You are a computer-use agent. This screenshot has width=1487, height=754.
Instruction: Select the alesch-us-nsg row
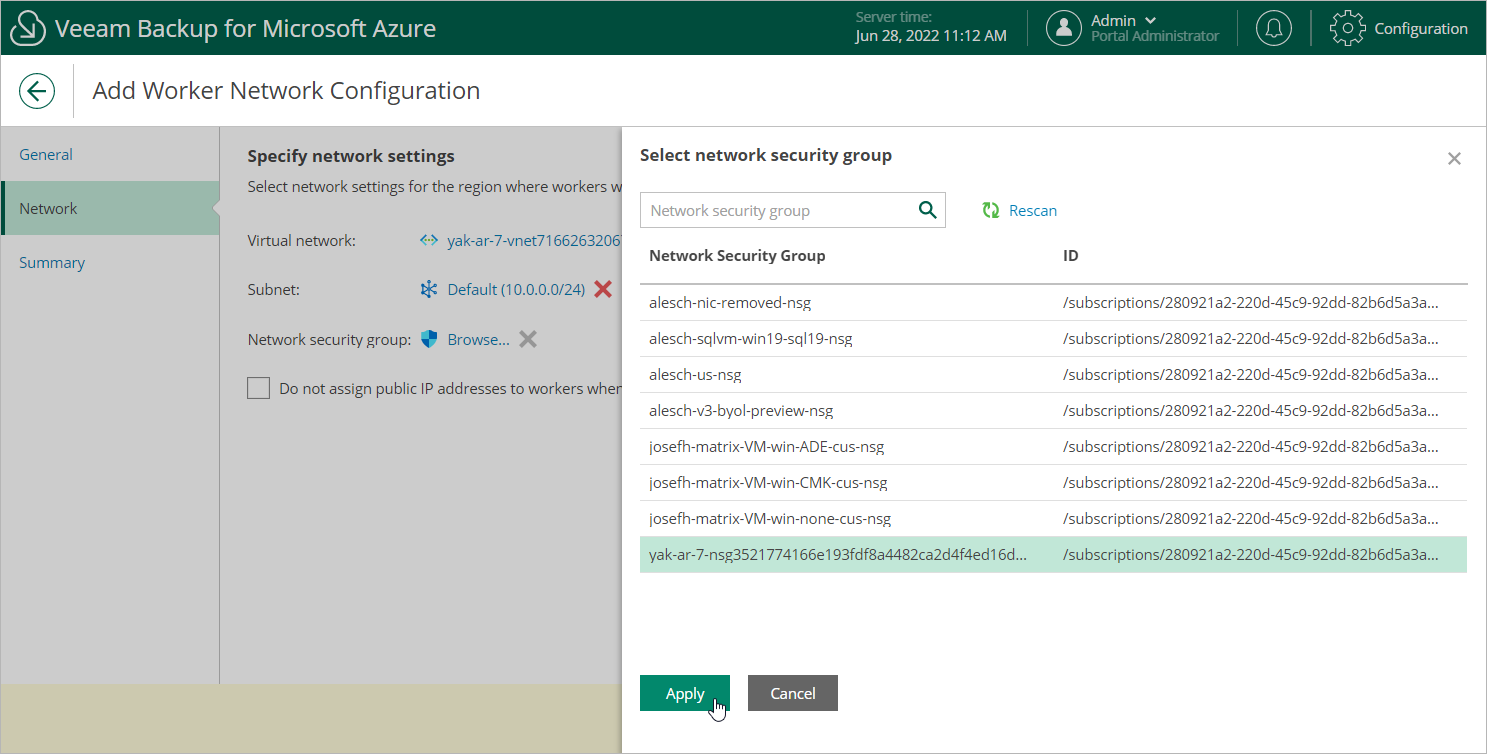tap(696, 375)
